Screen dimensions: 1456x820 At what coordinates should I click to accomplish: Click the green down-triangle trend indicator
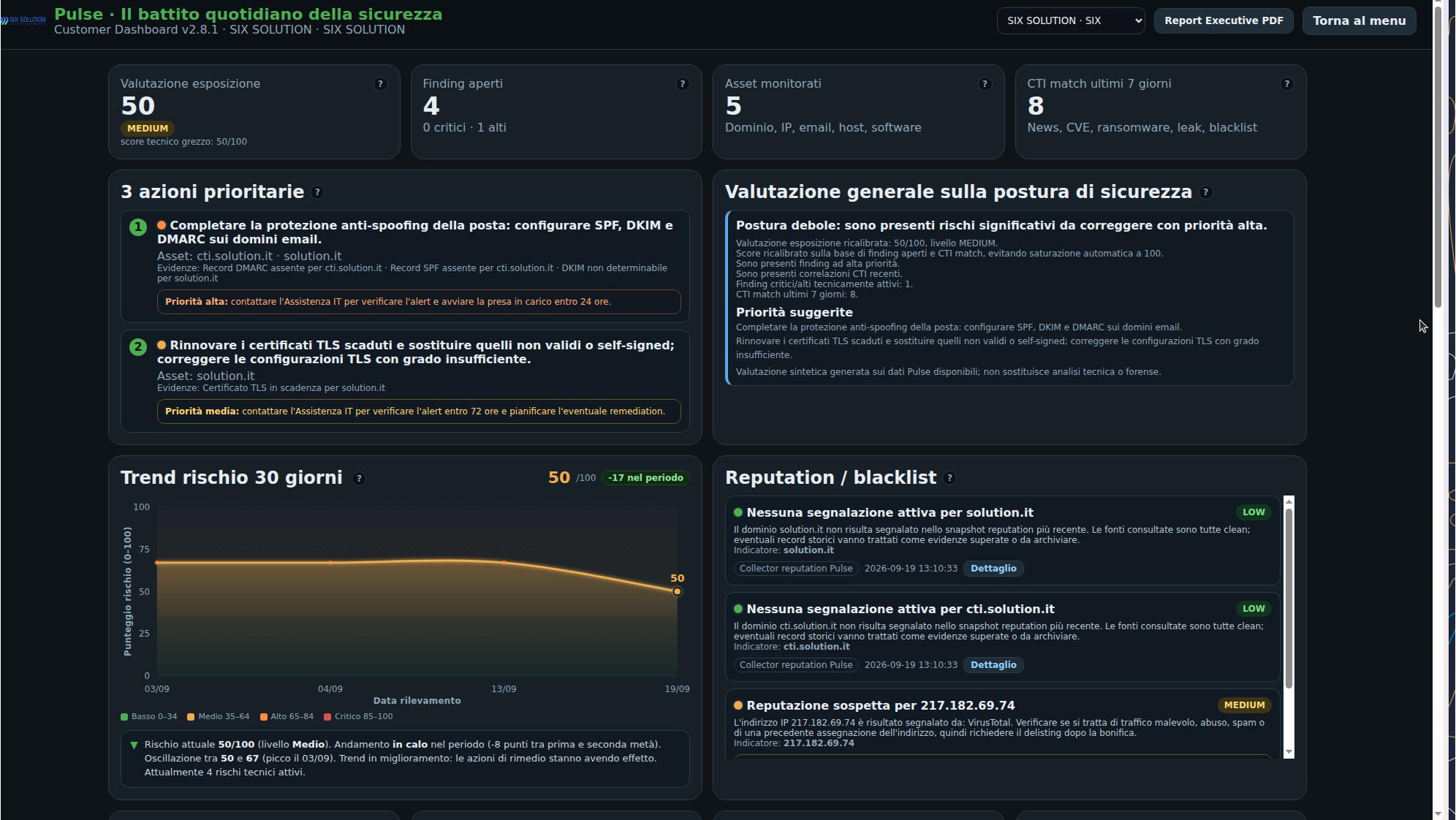(134, 745)
